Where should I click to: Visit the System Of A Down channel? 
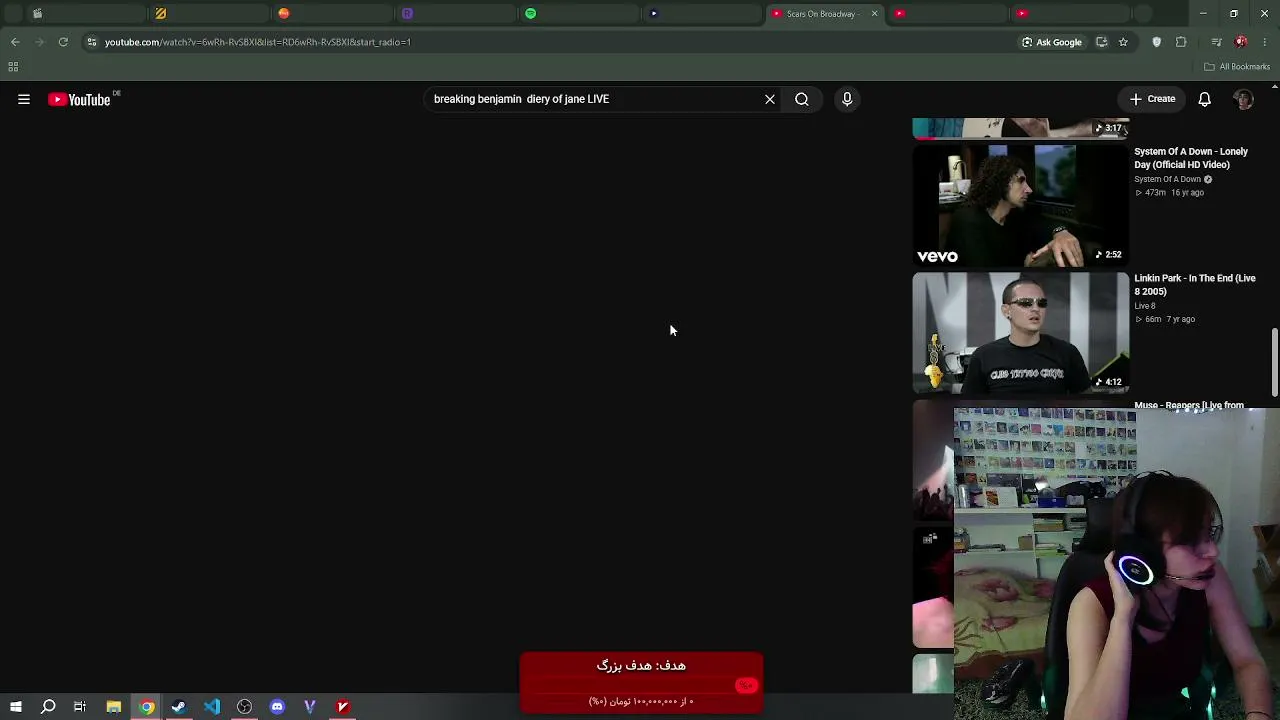(x=1168, y=180)
